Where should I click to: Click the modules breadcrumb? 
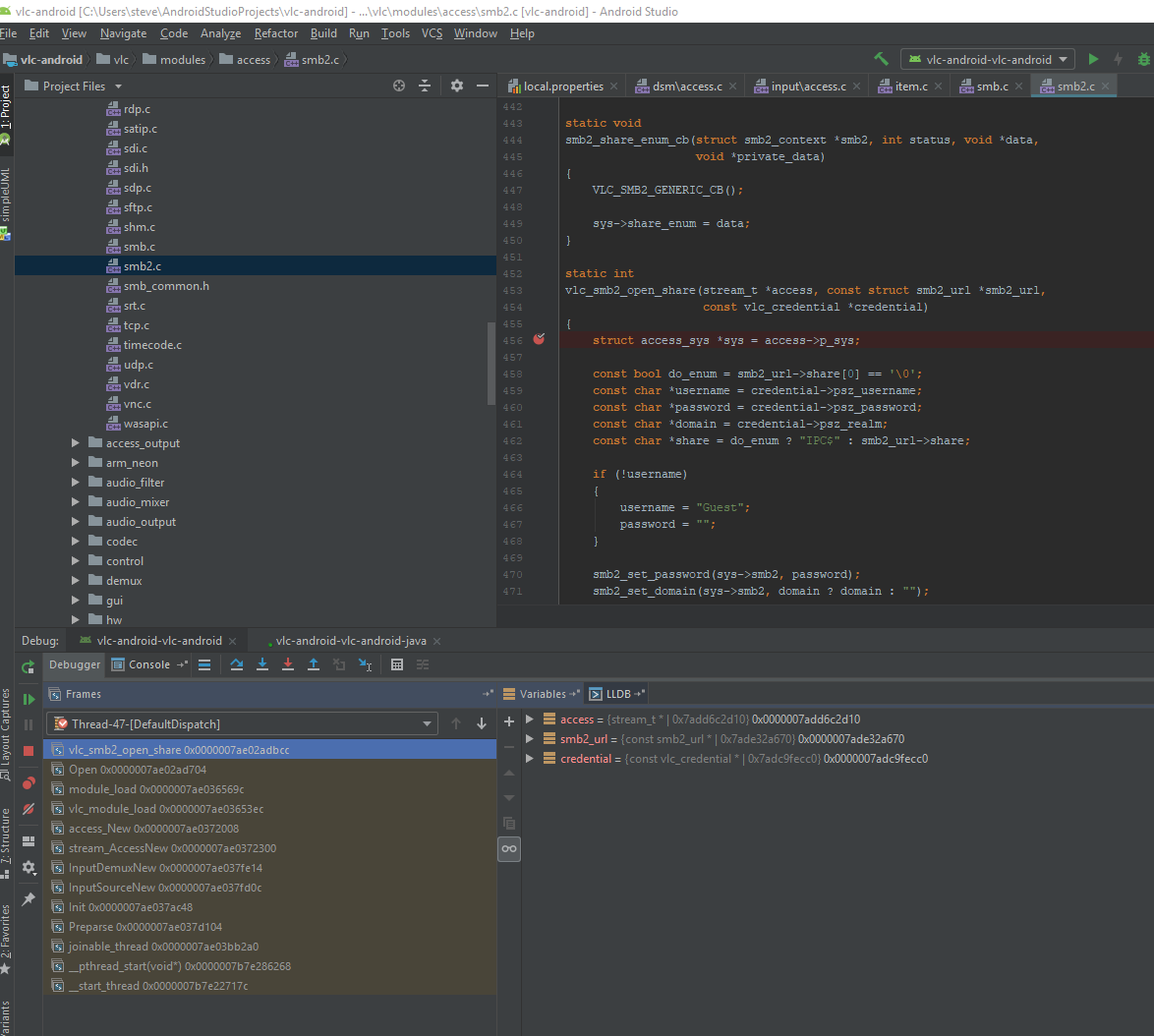[174, 60]
